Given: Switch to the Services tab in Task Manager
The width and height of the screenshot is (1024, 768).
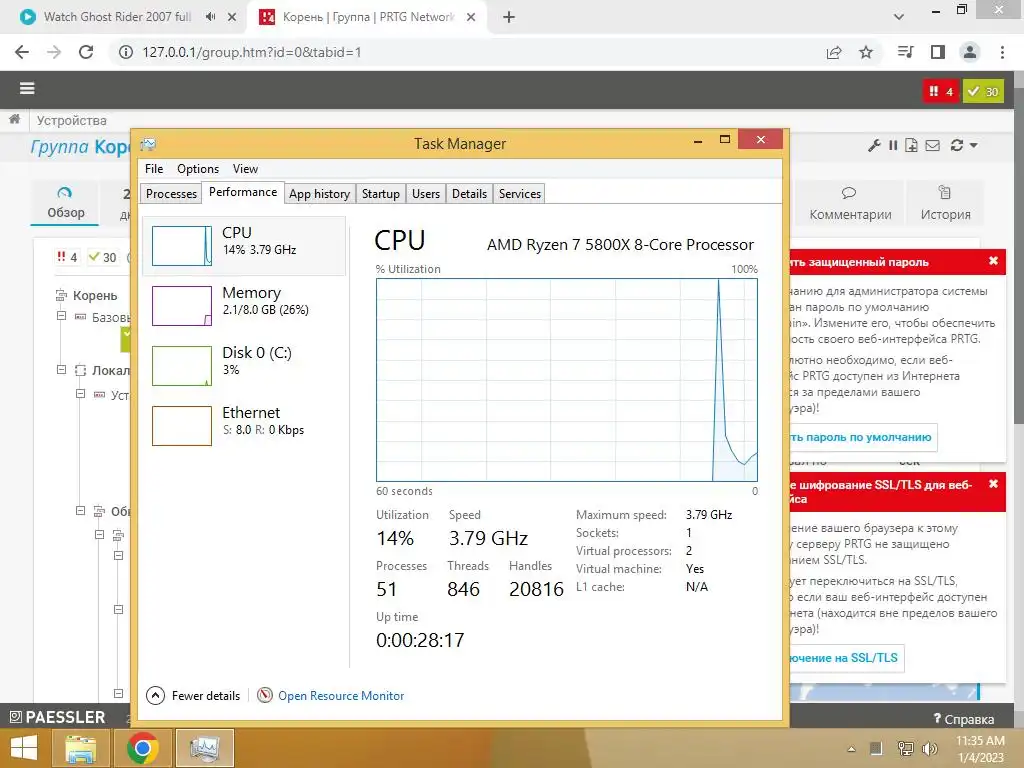Looking at the screenshot, I should click(x=520, y=193).
